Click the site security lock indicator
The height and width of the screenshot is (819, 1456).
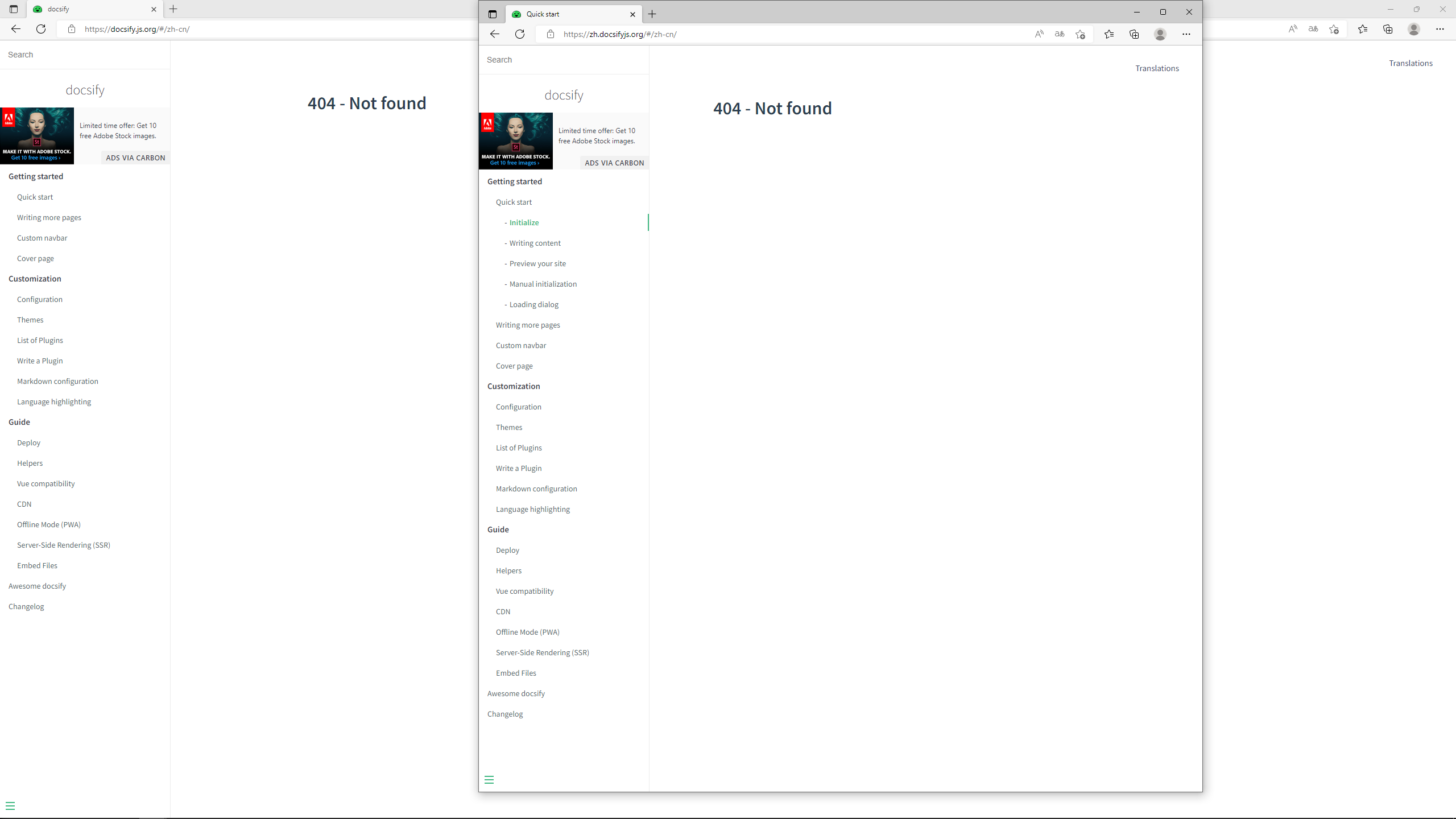549,34
